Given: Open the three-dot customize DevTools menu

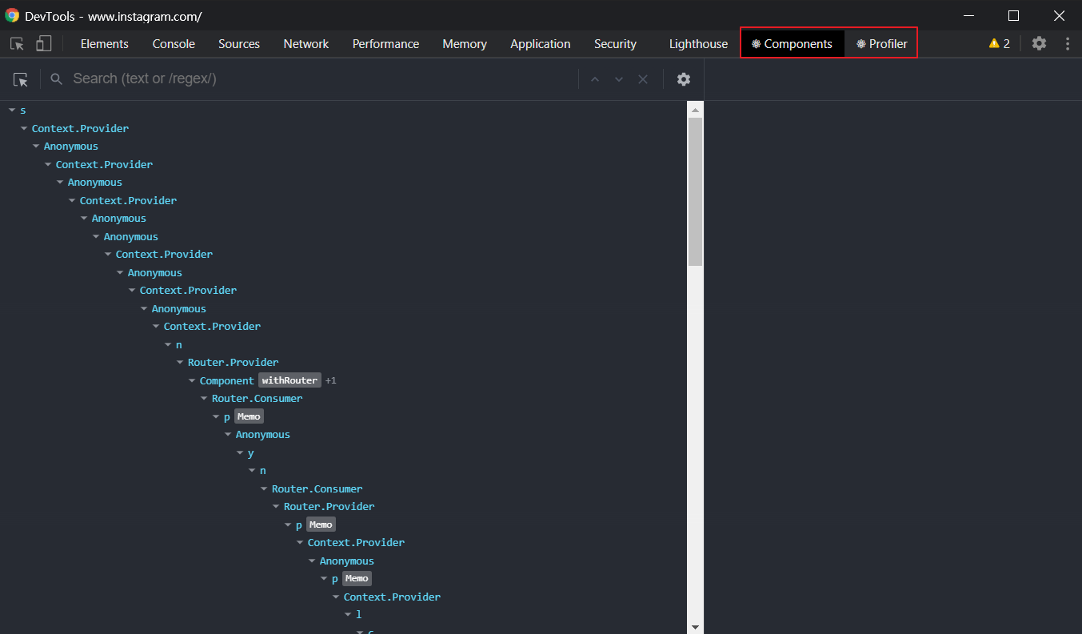Looking at the screenshot, I should tap(1068, 43).
